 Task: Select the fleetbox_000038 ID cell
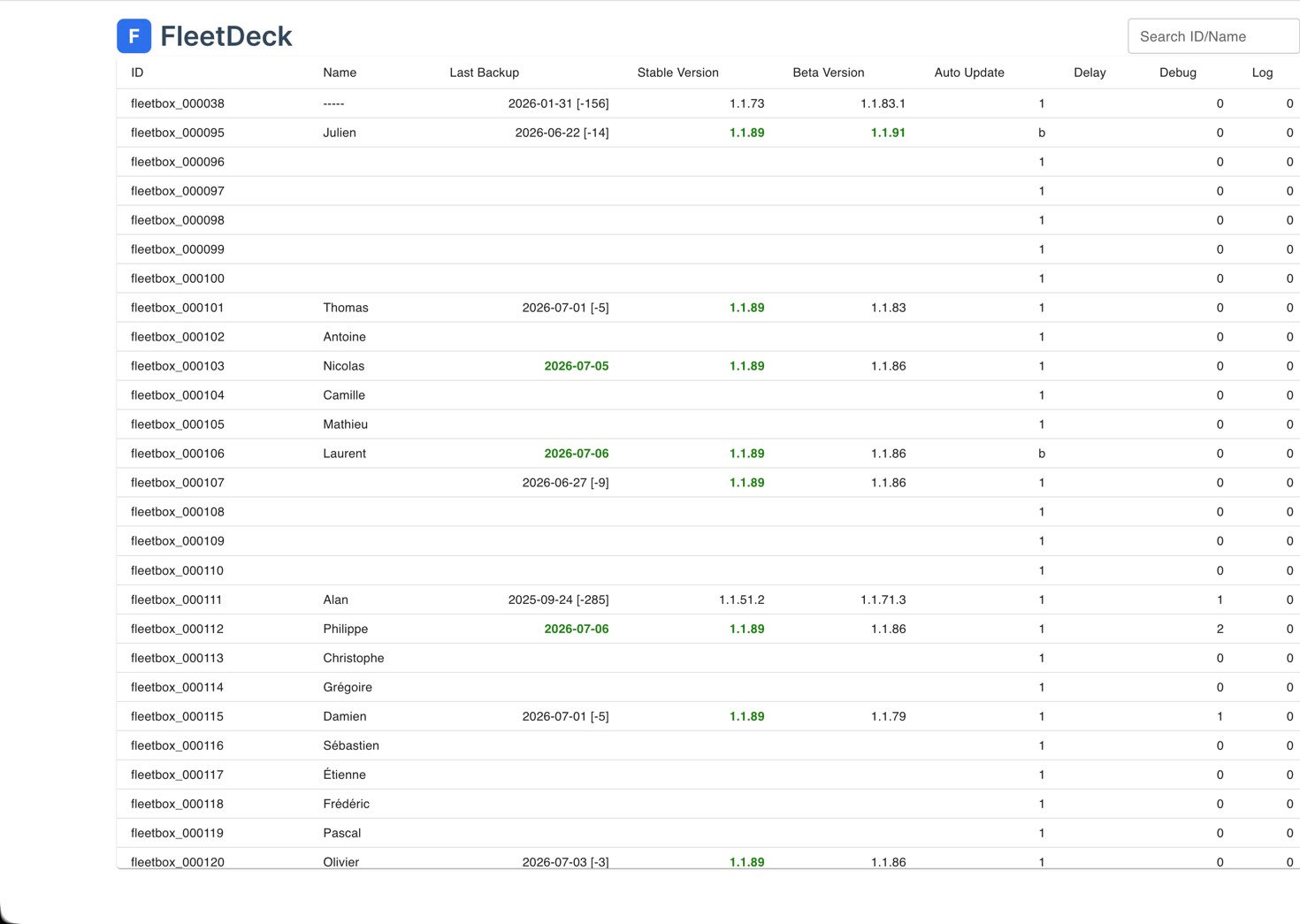[178, 103]
